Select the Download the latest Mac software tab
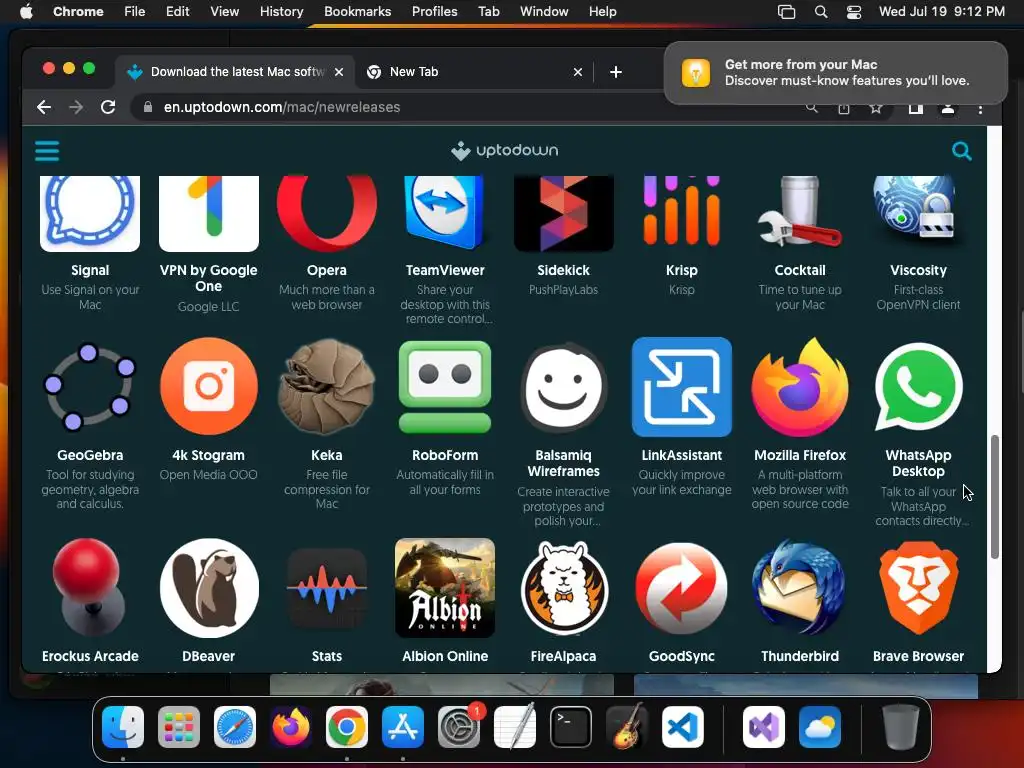 235,72
